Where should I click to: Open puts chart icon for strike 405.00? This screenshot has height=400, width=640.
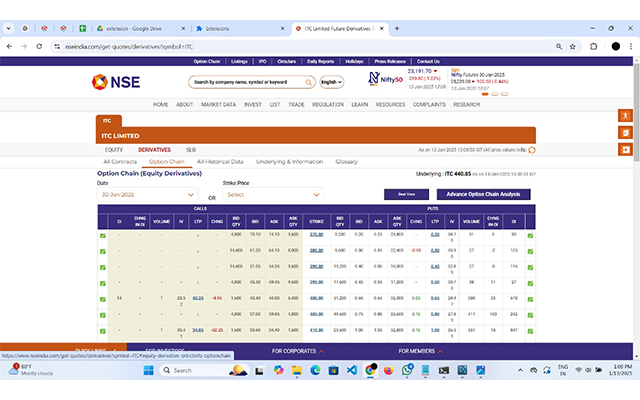point(530,316)
